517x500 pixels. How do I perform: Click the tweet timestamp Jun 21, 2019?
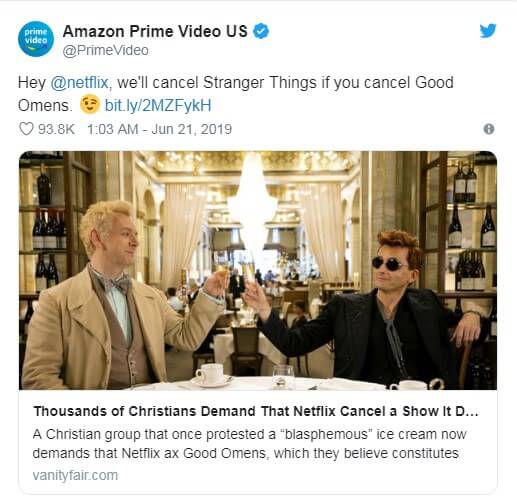coord(159,129)
